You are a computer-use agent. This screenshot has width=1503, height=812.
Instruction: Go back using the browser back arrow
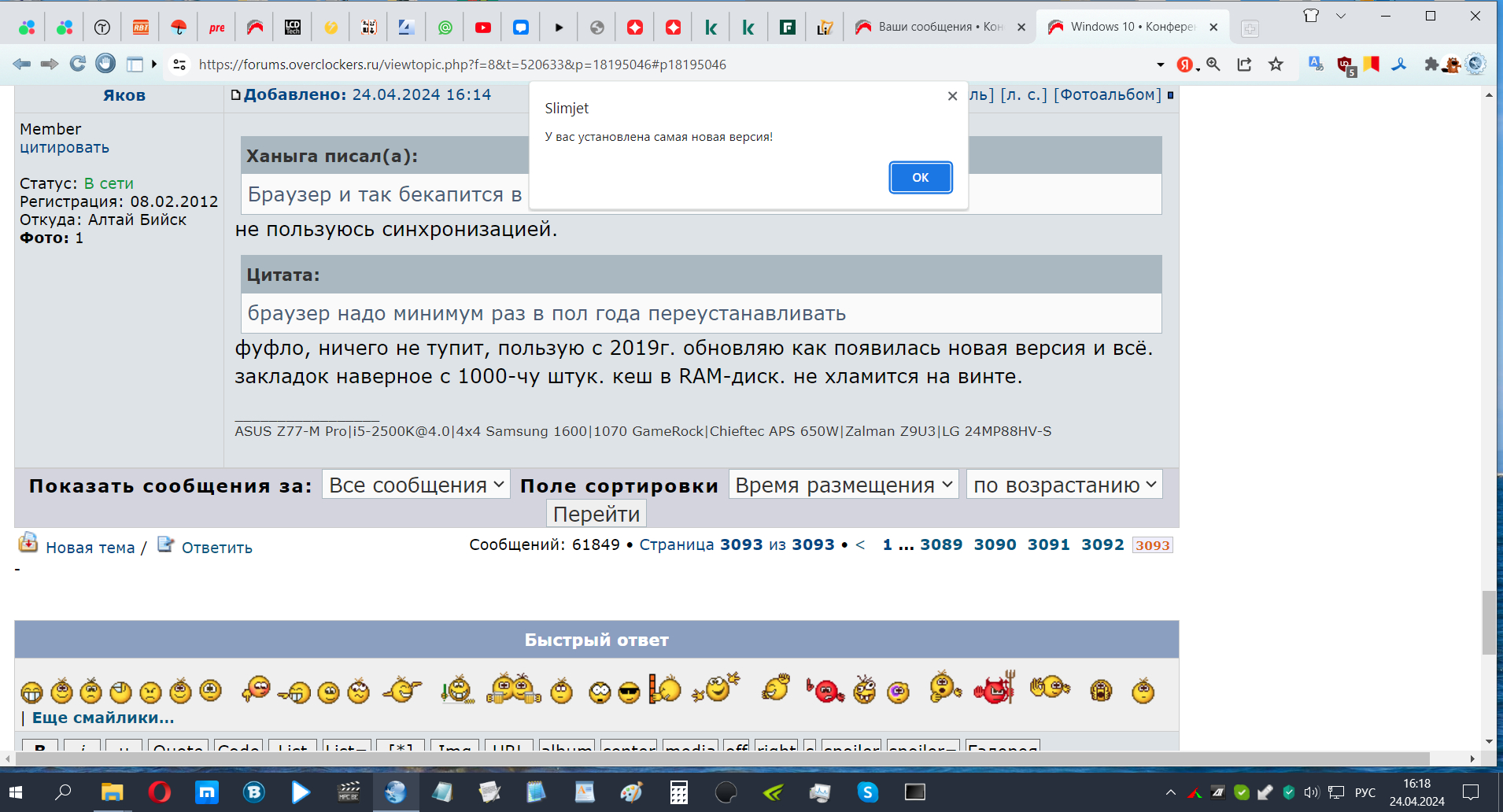(x=22, y=64)
